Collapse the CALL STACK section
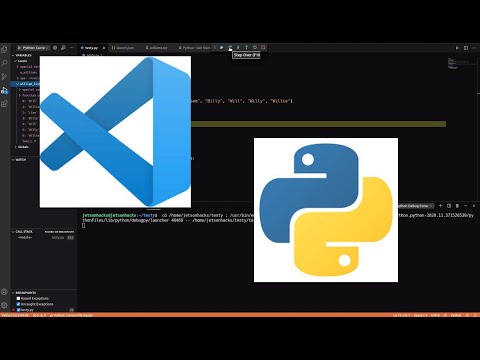480x360 pixels. 23,232
